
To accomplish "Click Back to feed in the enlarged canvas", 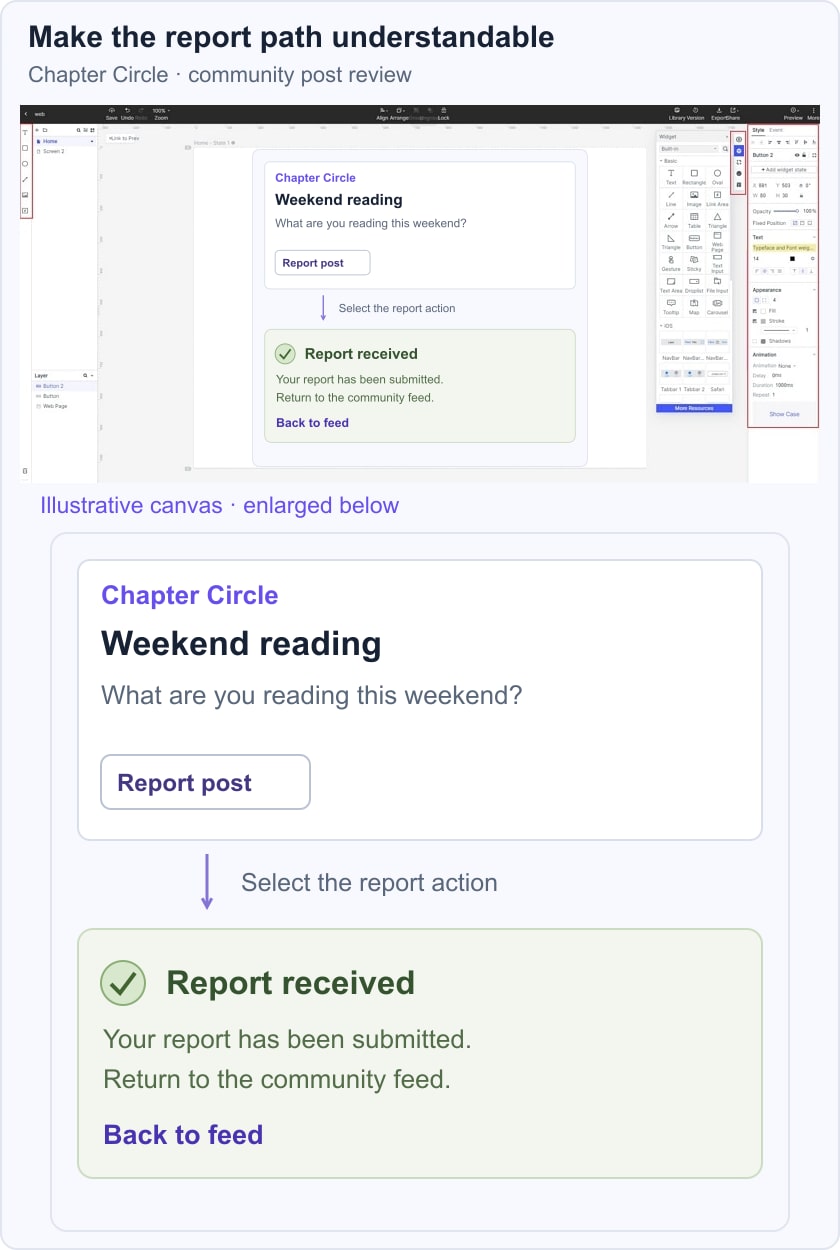I will tap(183, 1135).
